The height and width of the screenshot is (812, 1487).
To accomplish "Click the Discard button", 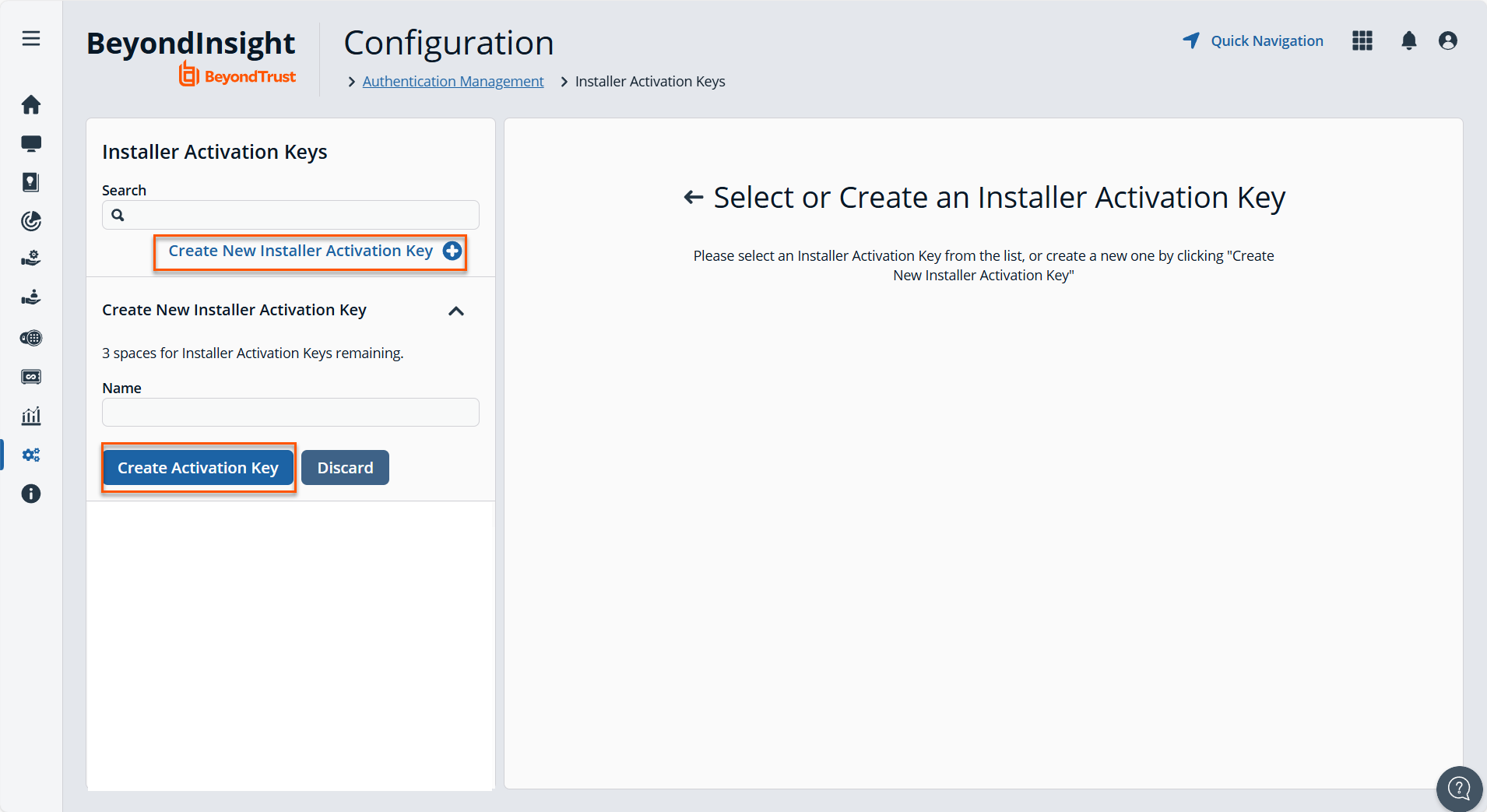I will tap(346, 468).
